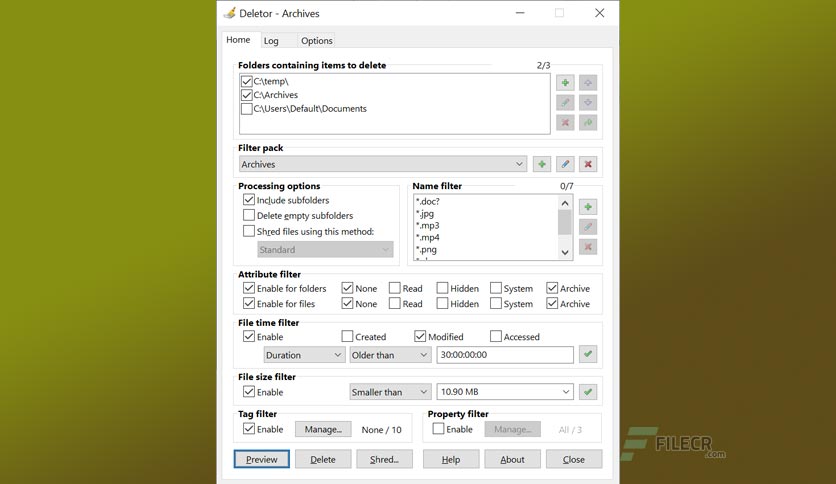The width and height of the screenshot is (836, 484).
Task: Open the Archives filter pack dropdown
Action: pyautogui.click(x=383, y=164)
